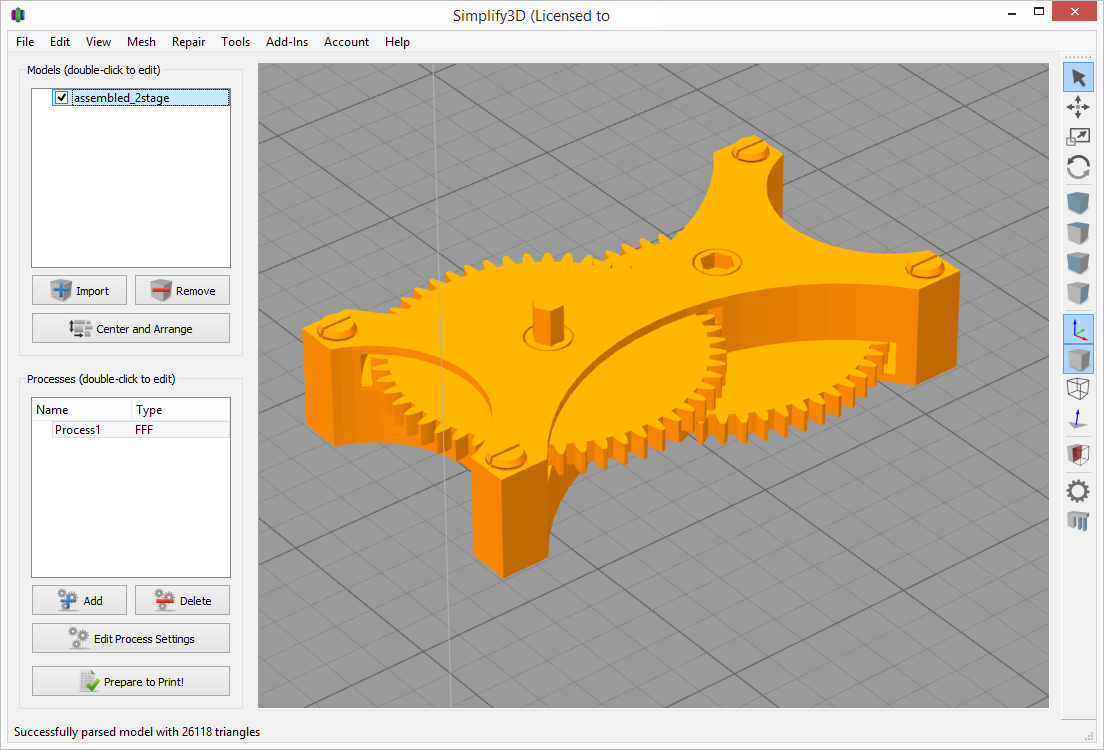This screenshot has width=1104, height=750.
Task: Activate the rotate model tool
Action: [x=1078, y=168]
